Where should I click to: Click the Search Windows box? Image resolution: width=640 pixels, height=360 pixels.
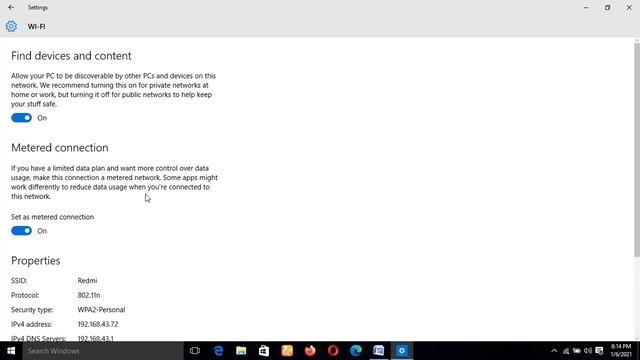103,351
